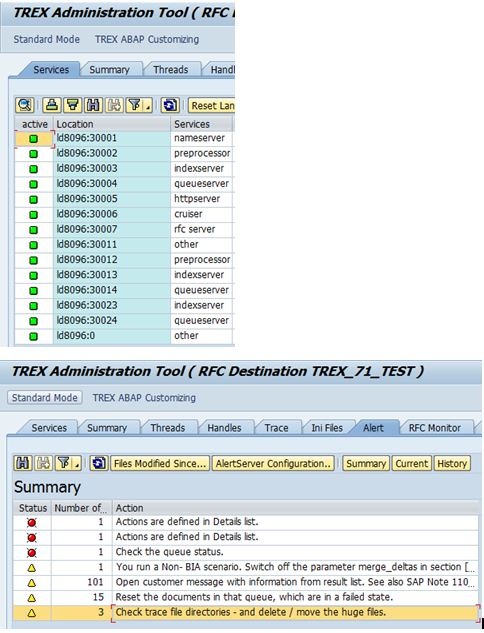This screenshot has height=633, width=484.
Task: Open the filter dropdown arrow in the Alert toolbar
Action: (77, 464)
